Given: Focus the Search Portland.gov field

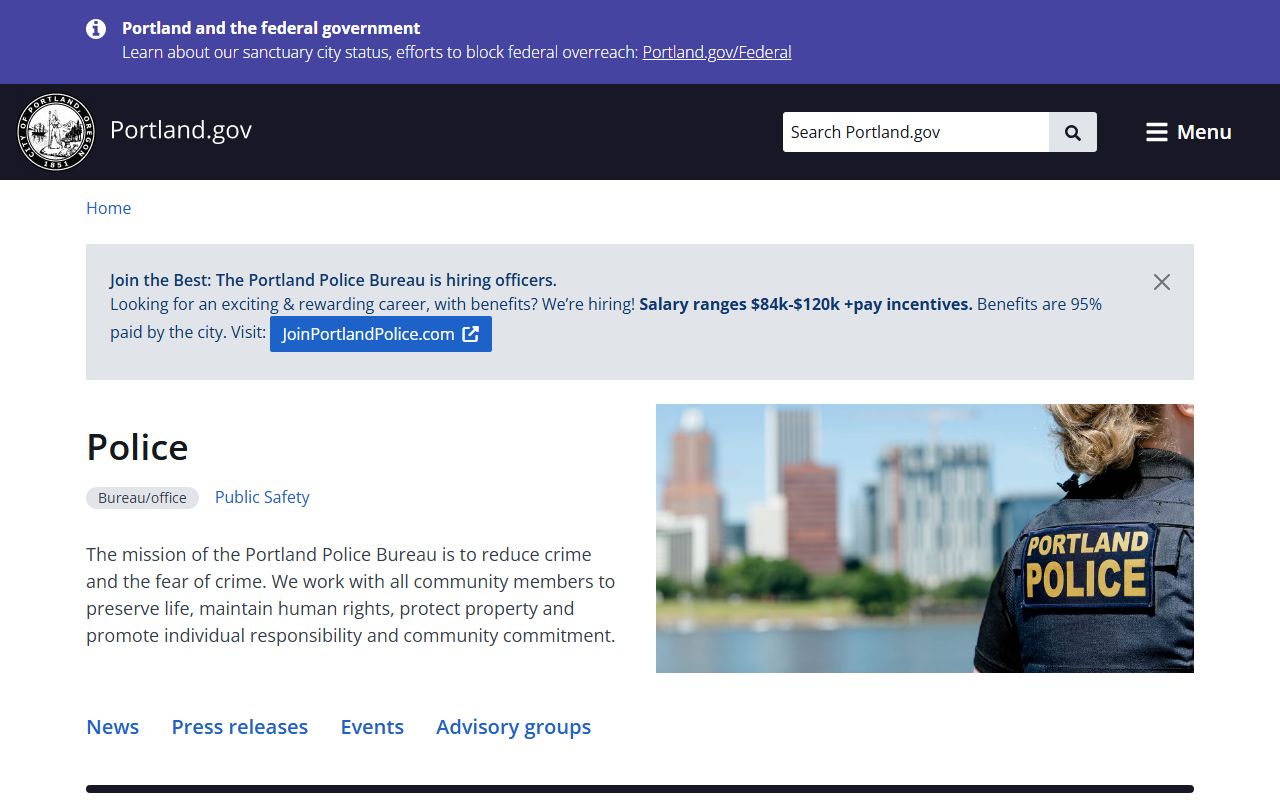Looking at the screenshot, I should (x=915, y=132).
